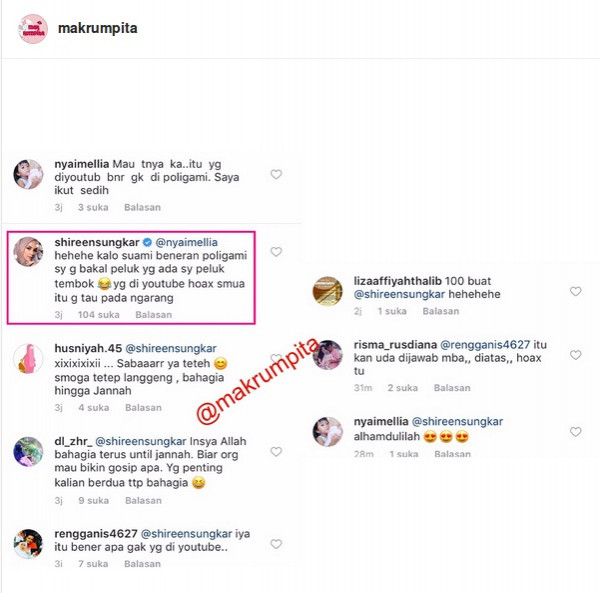Like nyaimellia's alhamdulilah comment

[576, 432]
